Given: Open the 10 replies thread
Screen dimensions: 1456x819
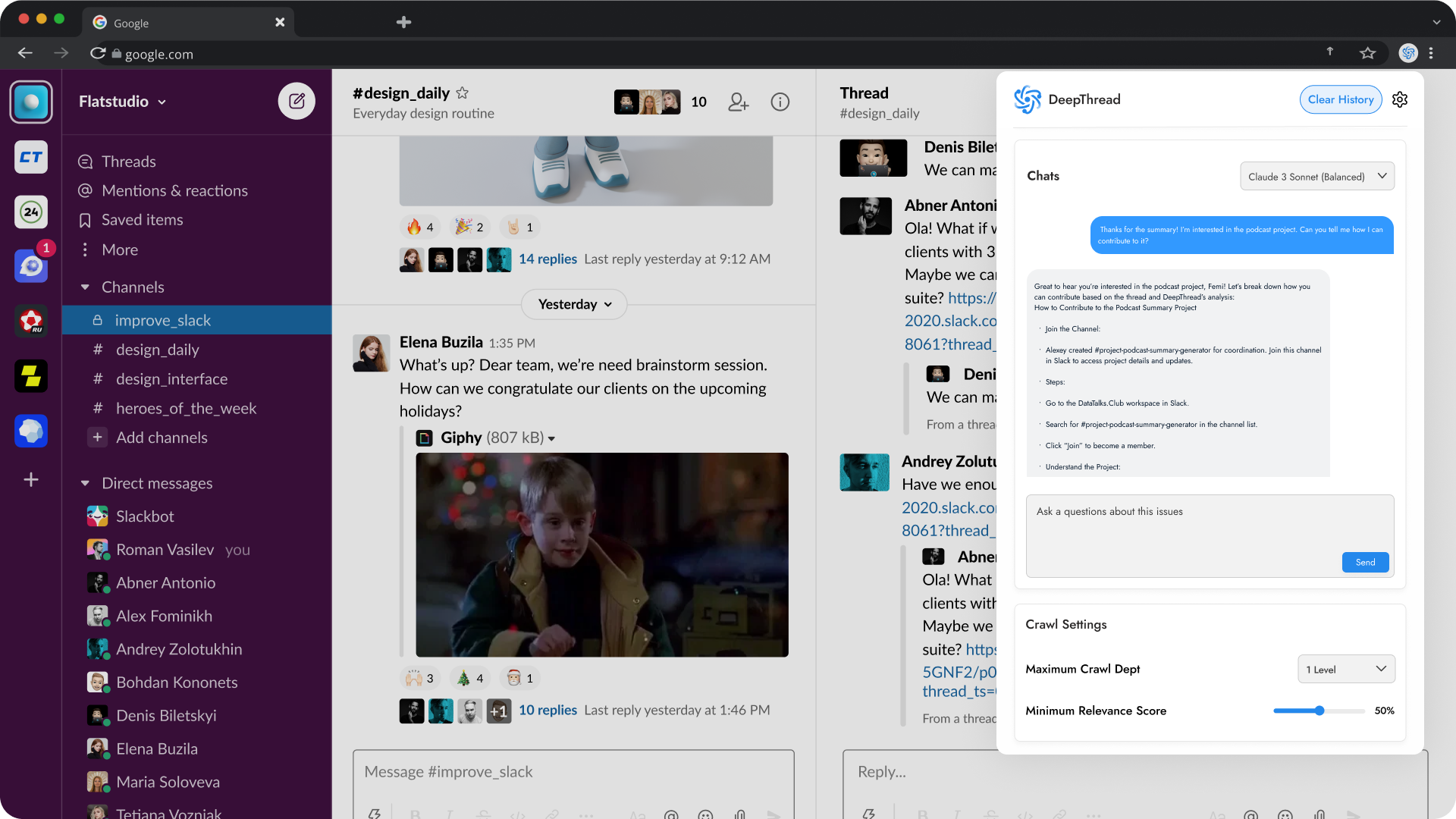Looking at the screenshot, I should 548,711.
